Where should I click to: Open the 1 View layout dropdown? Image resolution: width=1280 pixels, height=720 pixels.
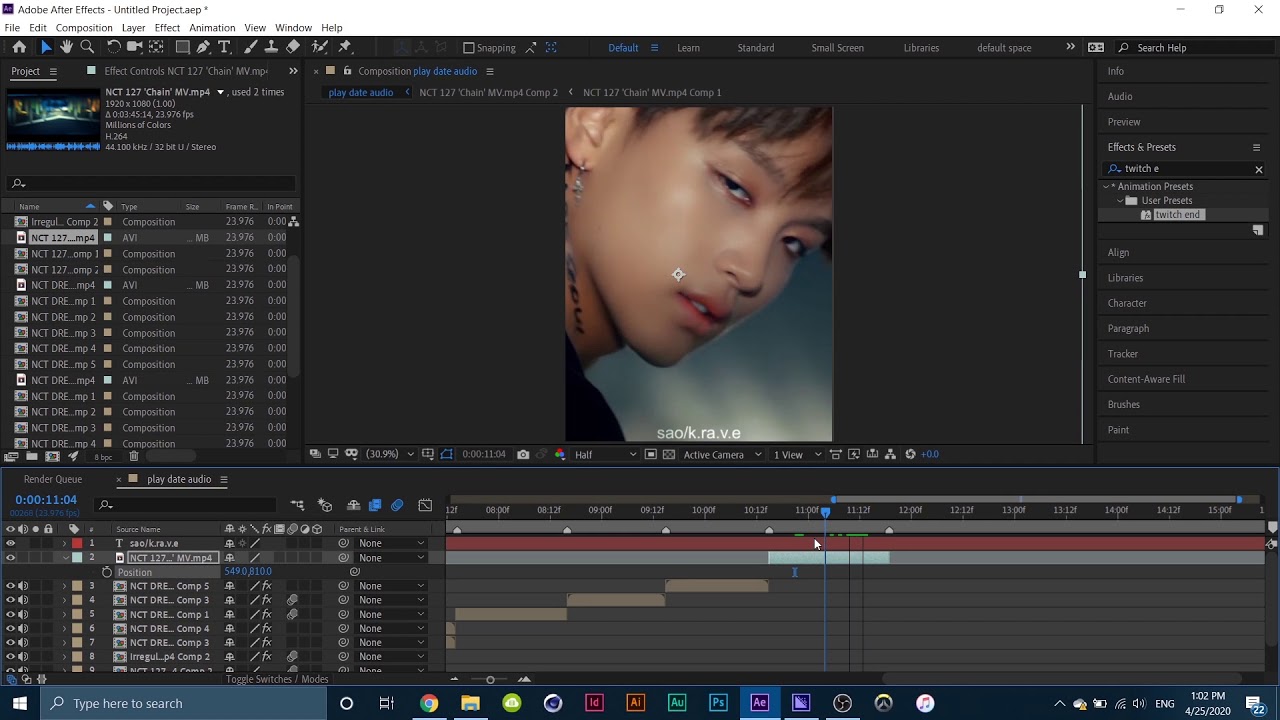point(796,454)
